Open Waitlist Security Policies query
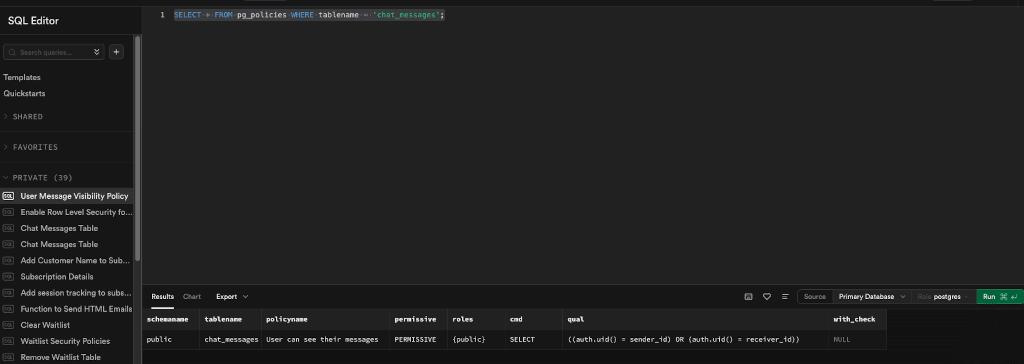 tap(67, 341)
